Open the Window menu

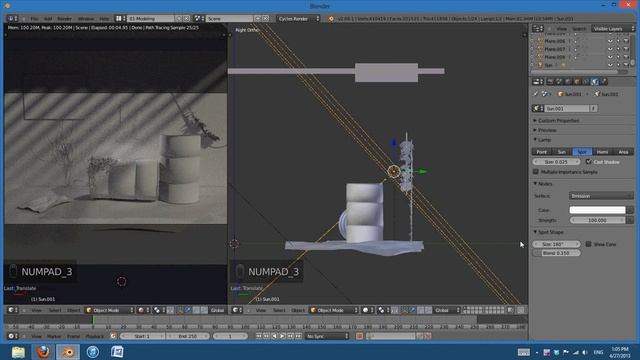click(x=86, y=19)
